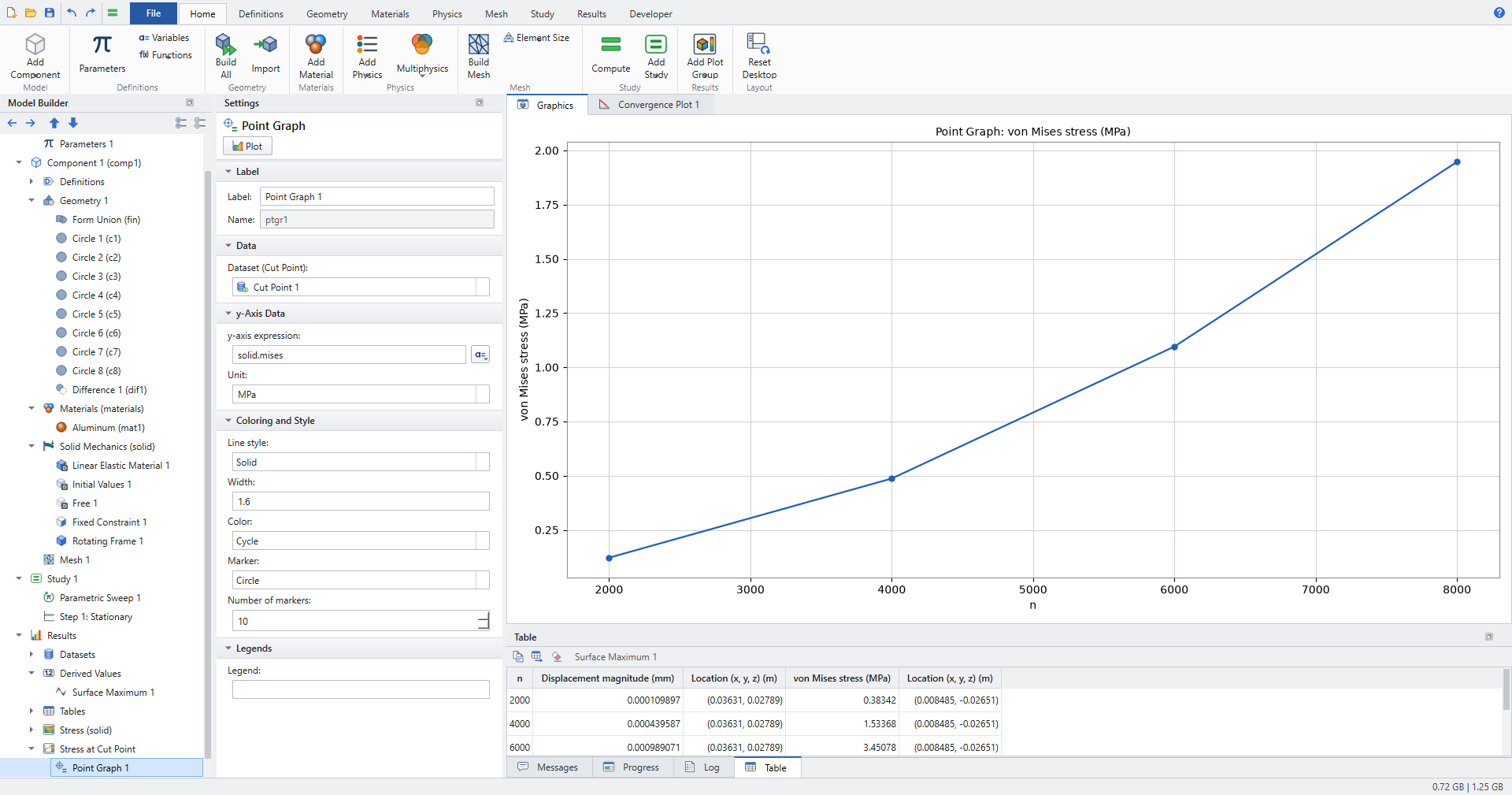Screen dimensions: 1512x795
Task: Move node up with up arrow
Action: [54, 123]
